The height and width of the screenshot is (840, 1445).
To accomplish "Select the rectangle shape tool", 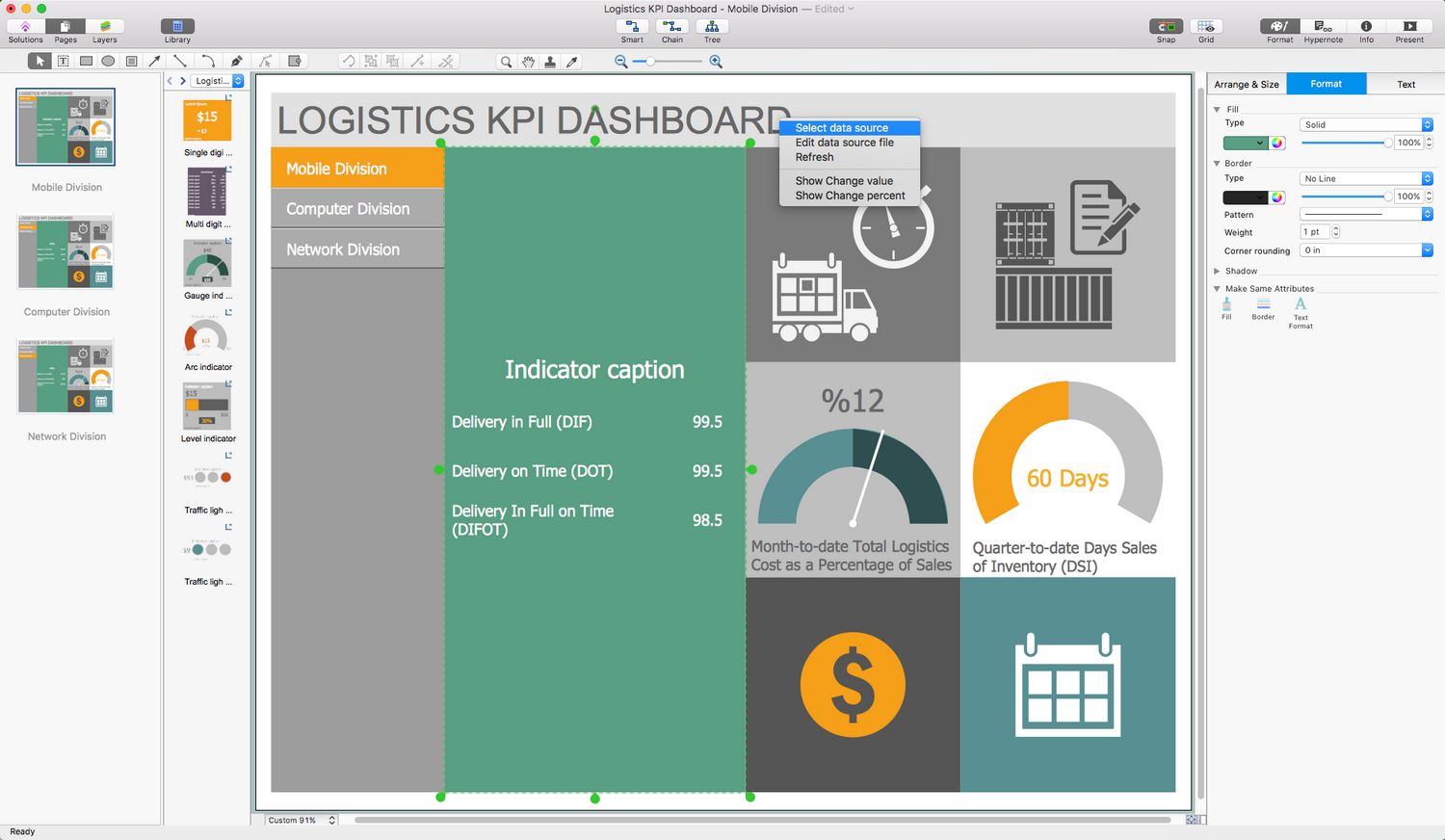I will (86, 61).
